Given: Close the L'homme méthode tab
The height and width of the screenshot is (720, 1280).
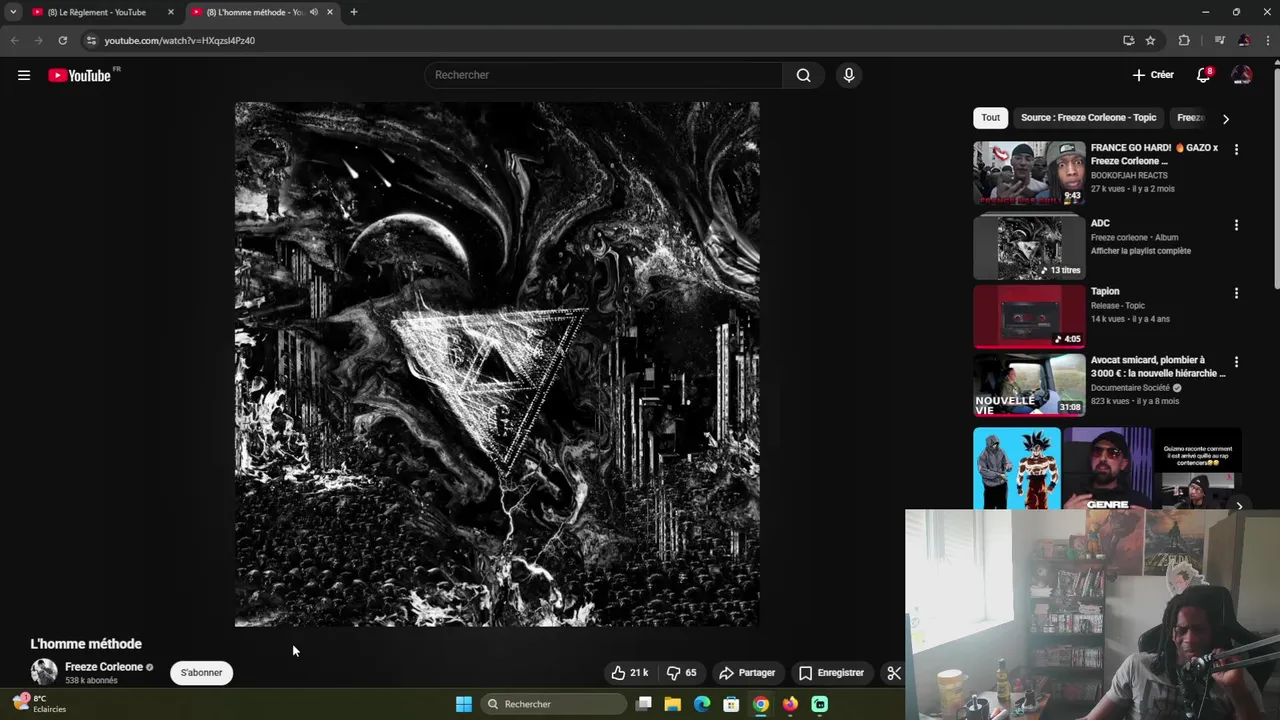Looking at the screenshot, I should tap(330, 12).
